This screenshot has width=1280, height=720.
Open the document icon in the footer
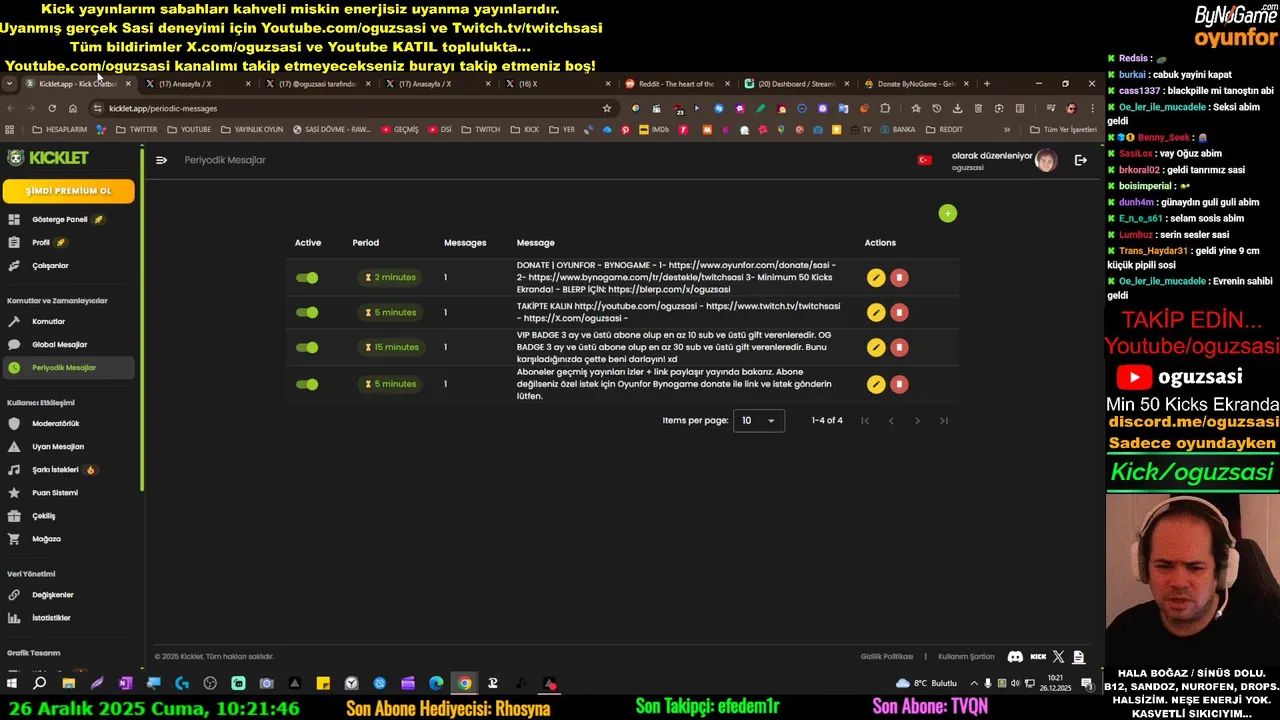click(1079, 657)
